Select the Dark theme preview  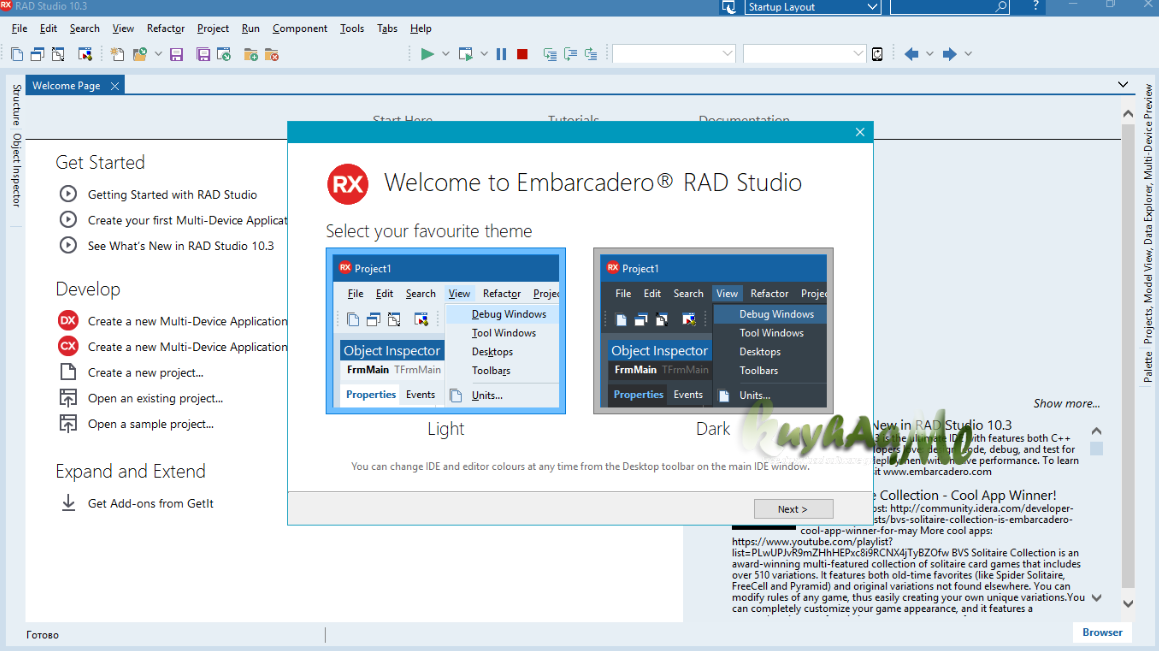[x=713, y=330]
